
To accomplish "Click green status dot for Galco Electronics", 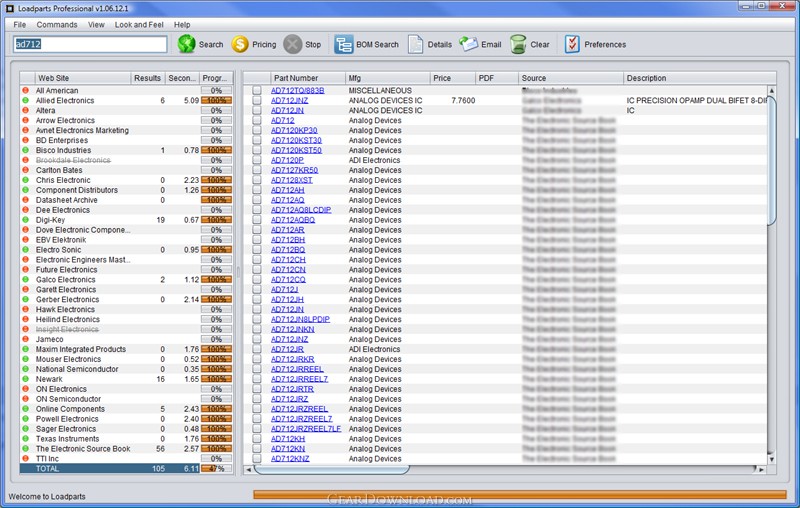I will pos(26,280).
